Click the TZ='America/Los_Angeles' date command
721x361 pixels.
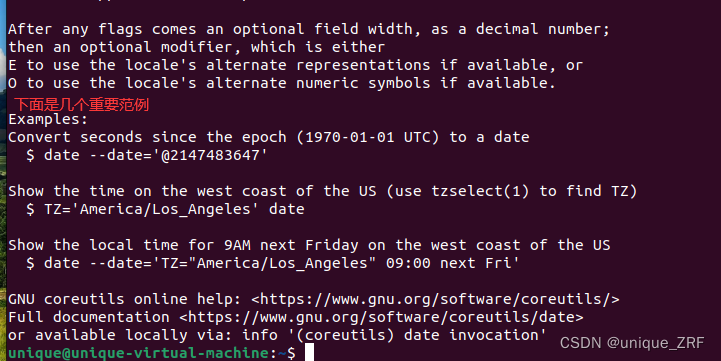[x=165, y=209]
